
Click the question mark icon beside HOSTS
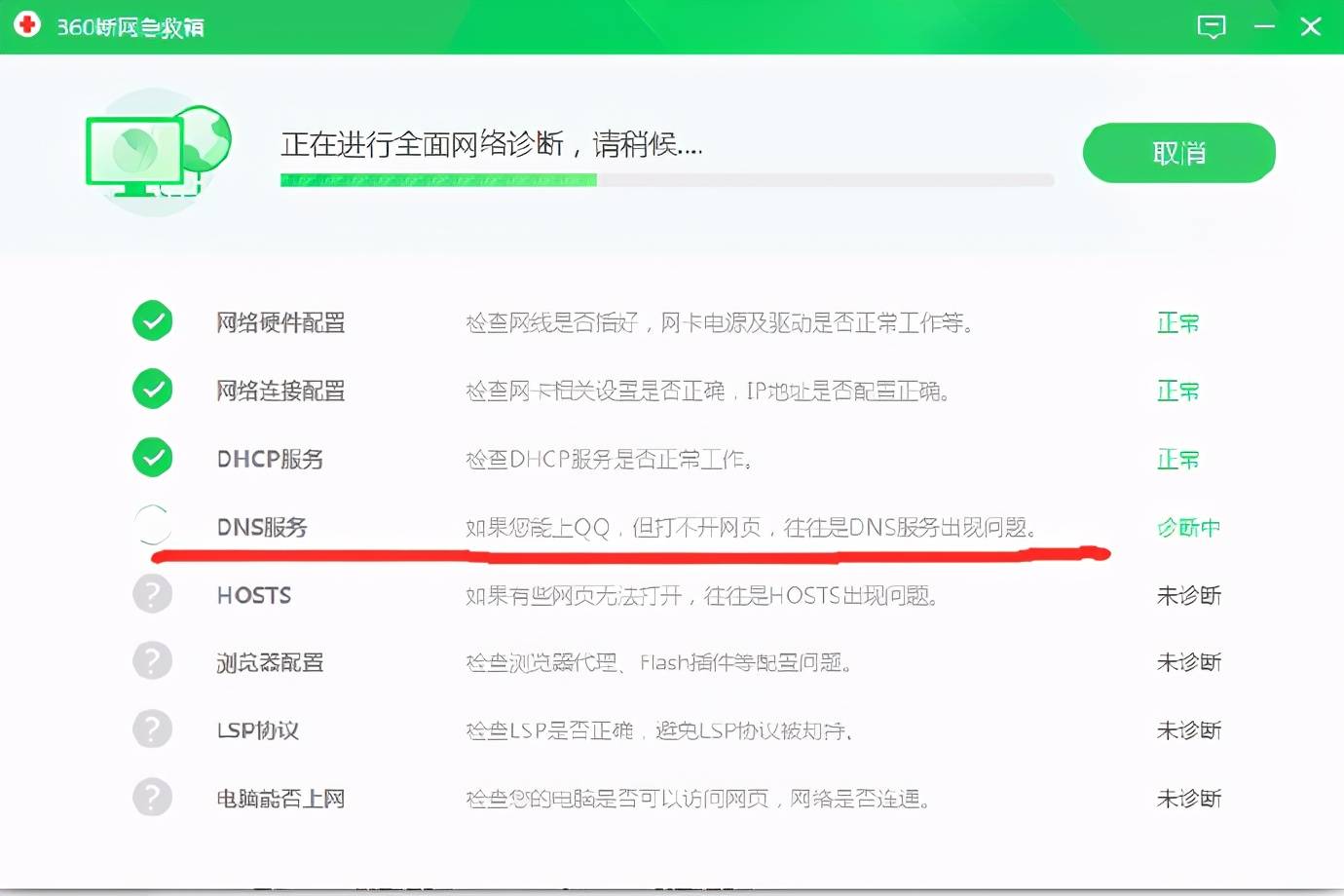(152, 593)
